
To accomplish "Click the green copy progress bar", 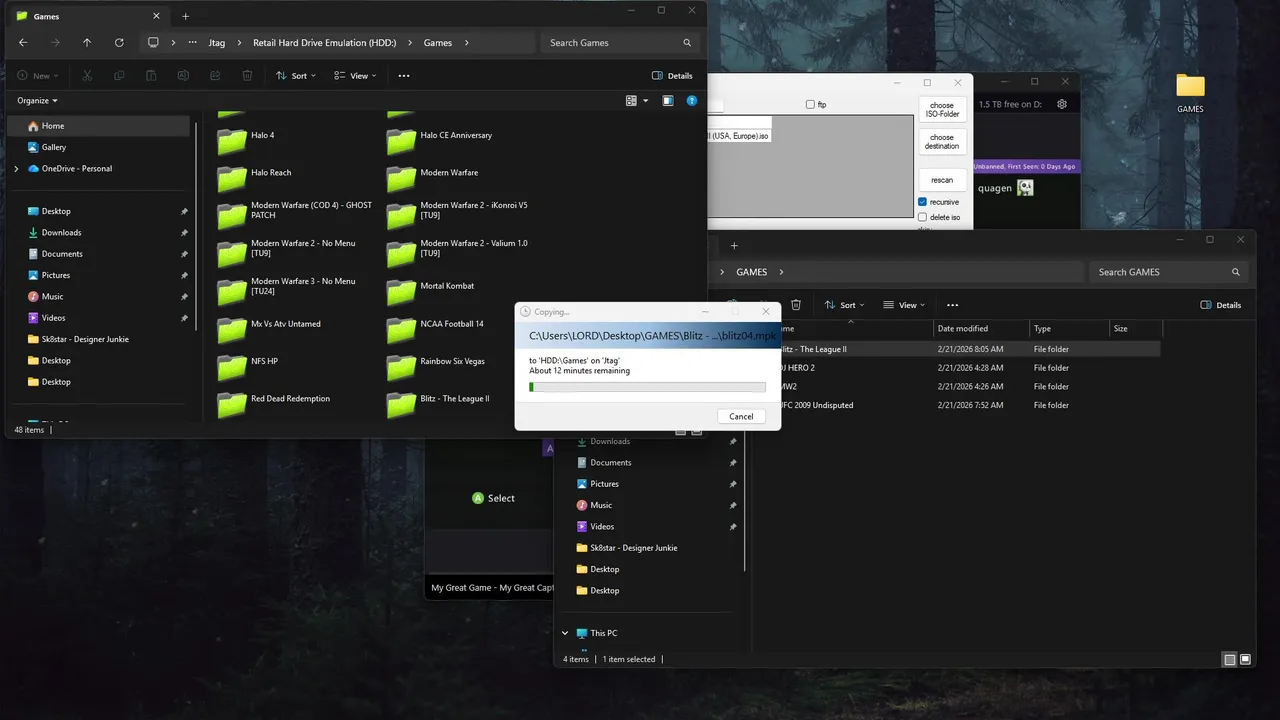I will (x=647, y=387).
